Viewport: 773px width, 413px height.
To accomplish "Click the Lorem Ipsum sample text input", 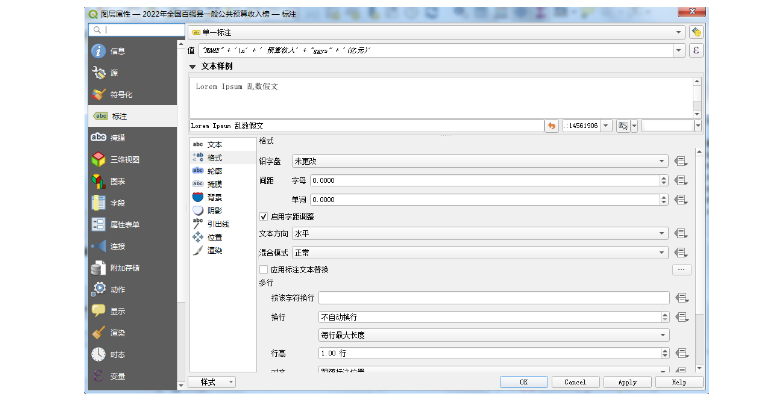I will pyautogui.click(x=367, y=126).
